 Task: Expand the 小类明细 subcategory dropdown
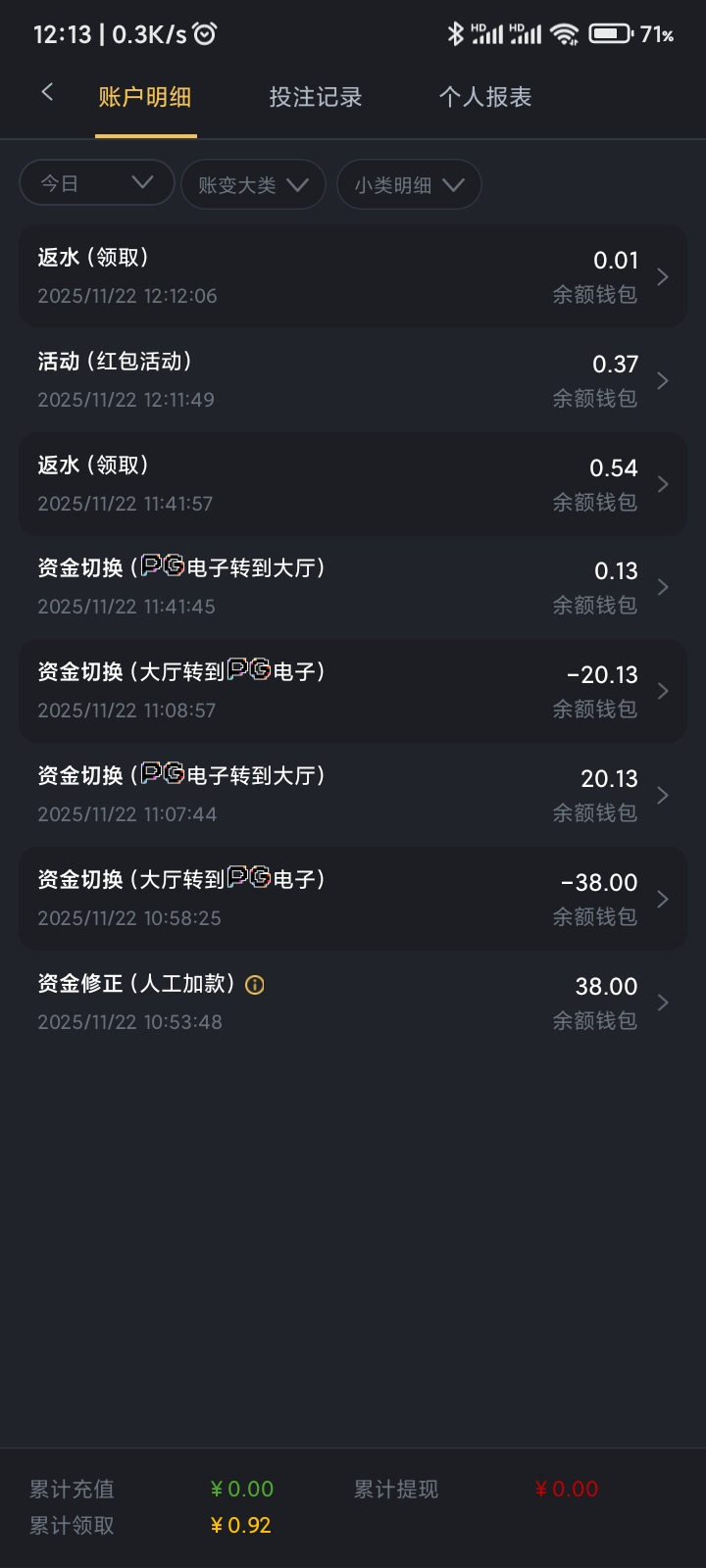click(x=409, y=185)
